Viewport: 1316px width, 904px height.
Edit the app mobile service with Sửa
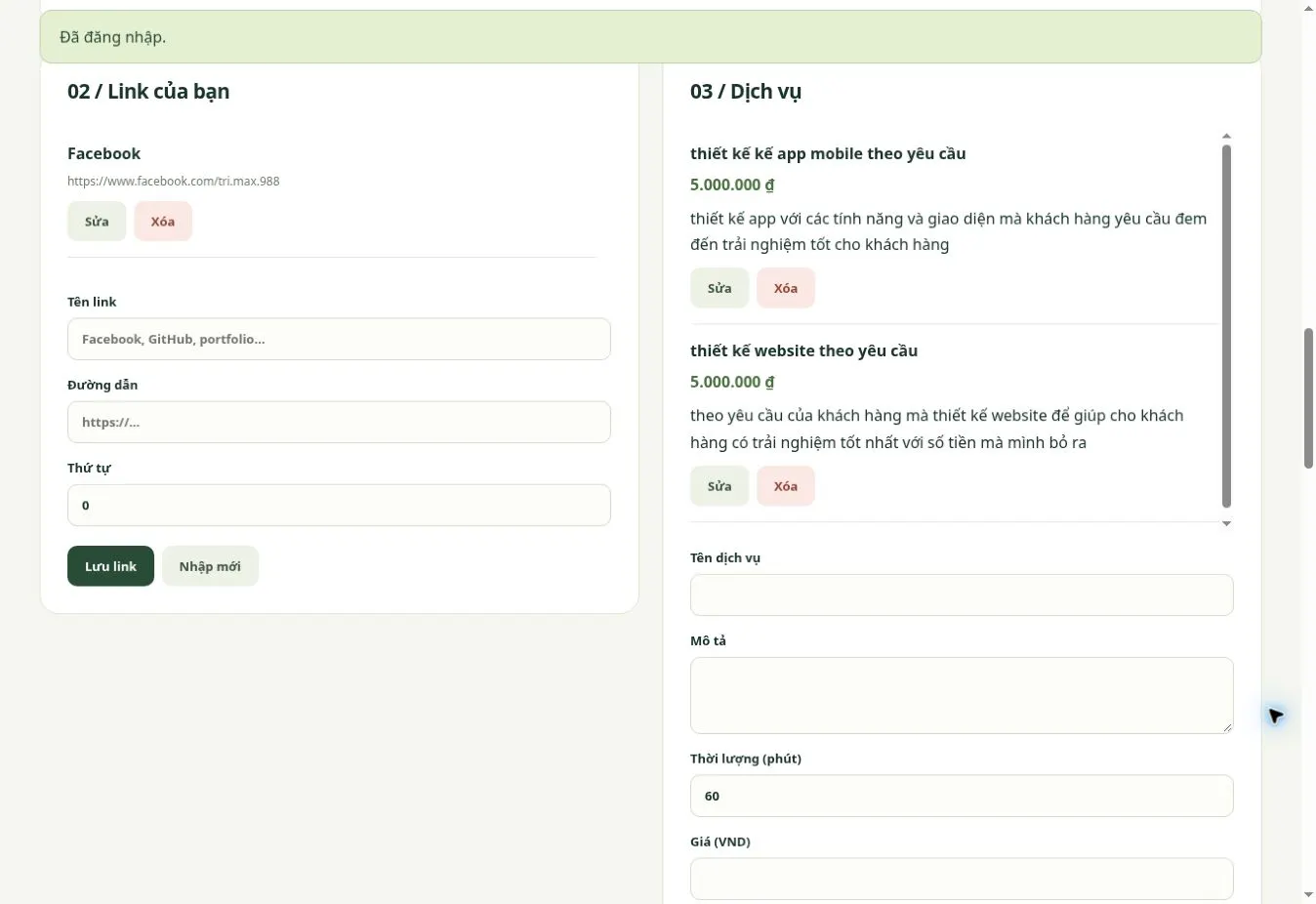(720, 288)
